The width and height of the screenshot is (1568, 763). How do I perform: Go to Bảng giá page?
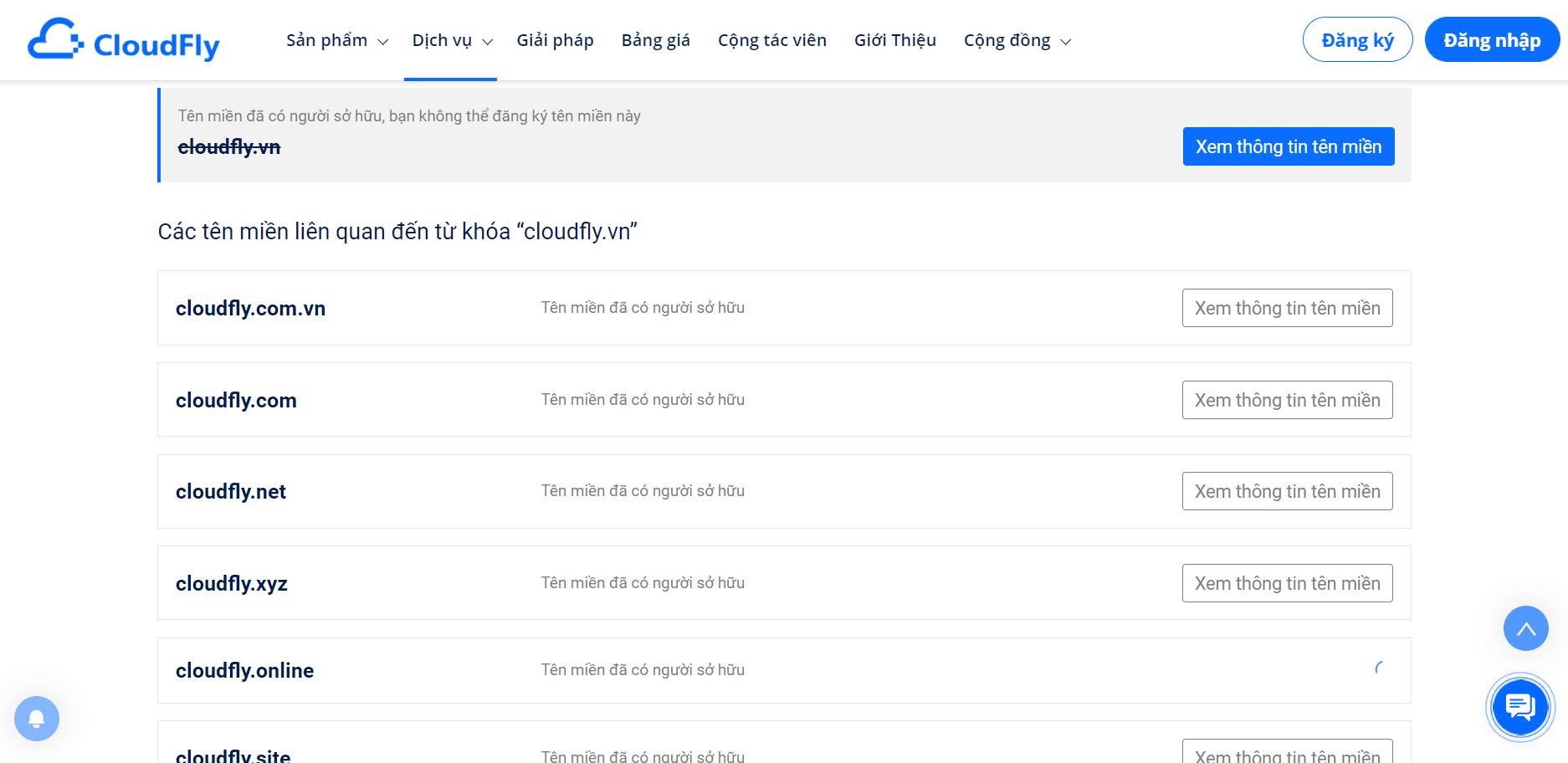click(x=655, y=40)
